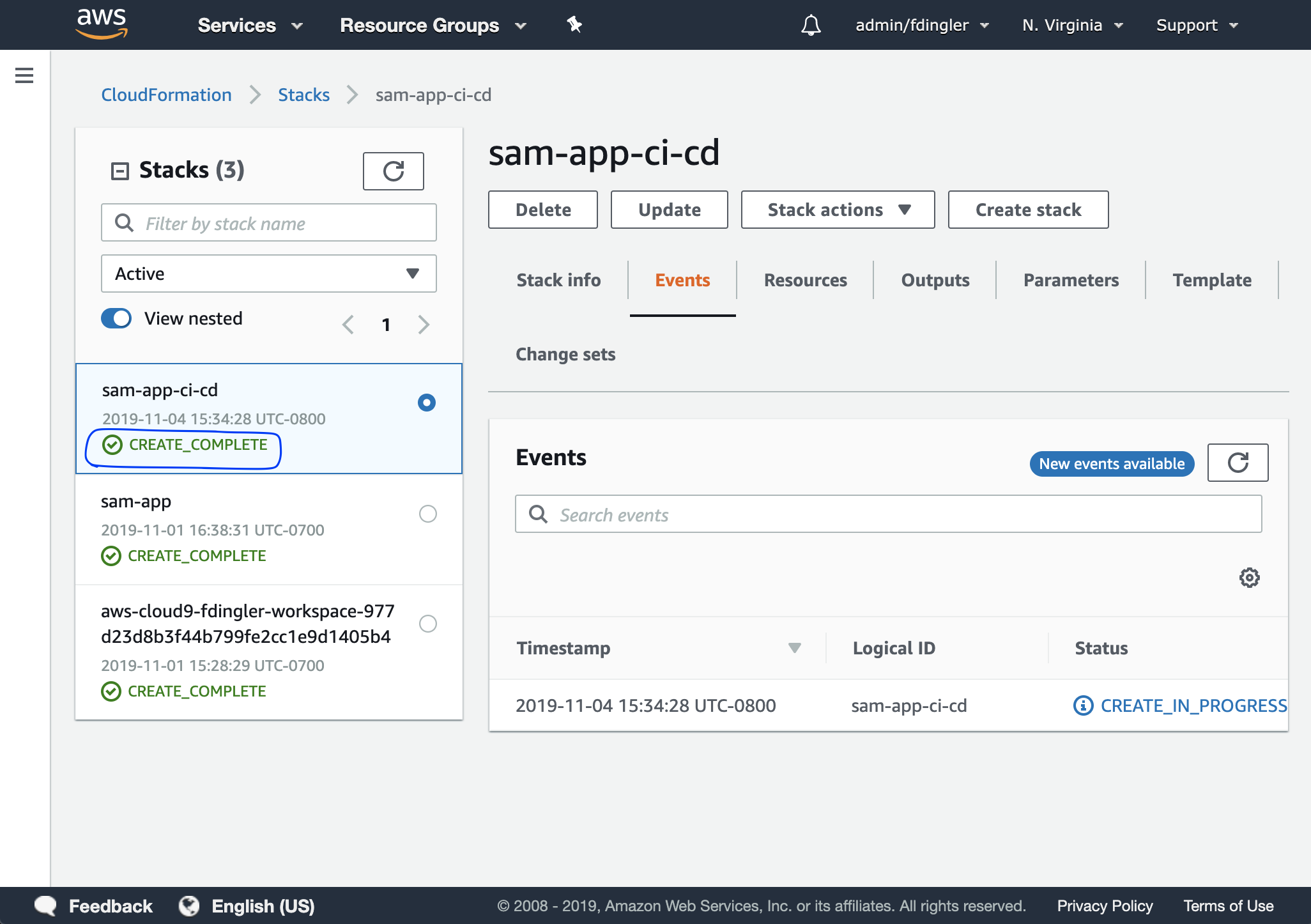Expand the Stack actions dropdown menu
The width and height of the screenshot is (1311, 924).
click(838, 210)
